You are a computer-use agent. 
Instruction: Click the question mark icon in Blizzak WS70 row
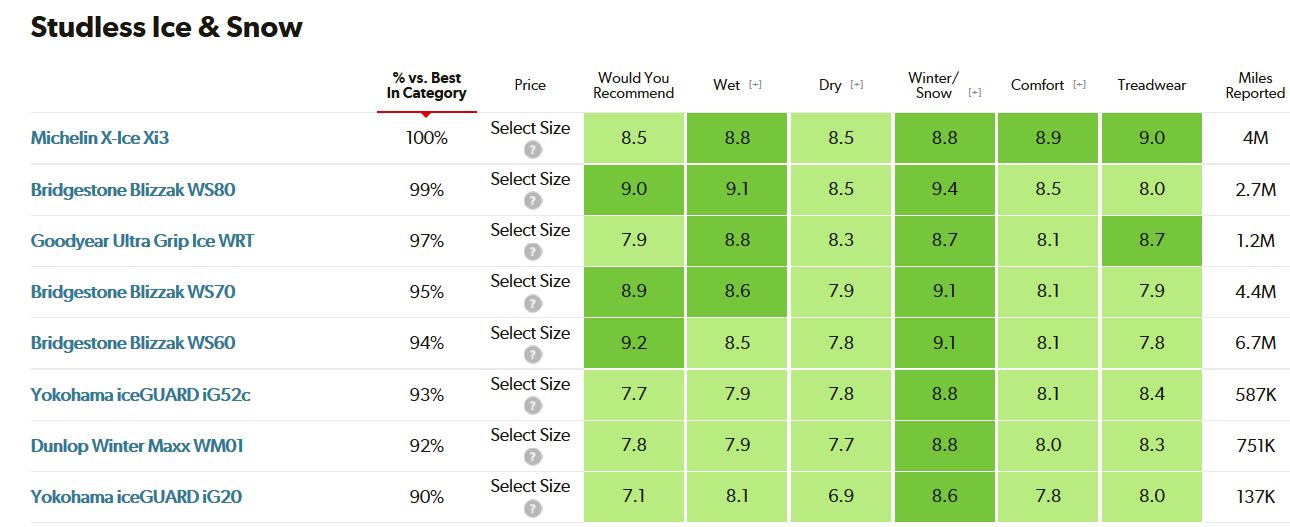533,303
